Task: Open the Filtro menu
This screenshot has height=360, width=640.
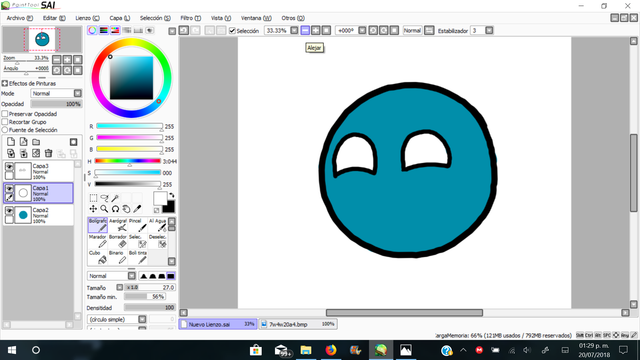Action: point(191,18)
